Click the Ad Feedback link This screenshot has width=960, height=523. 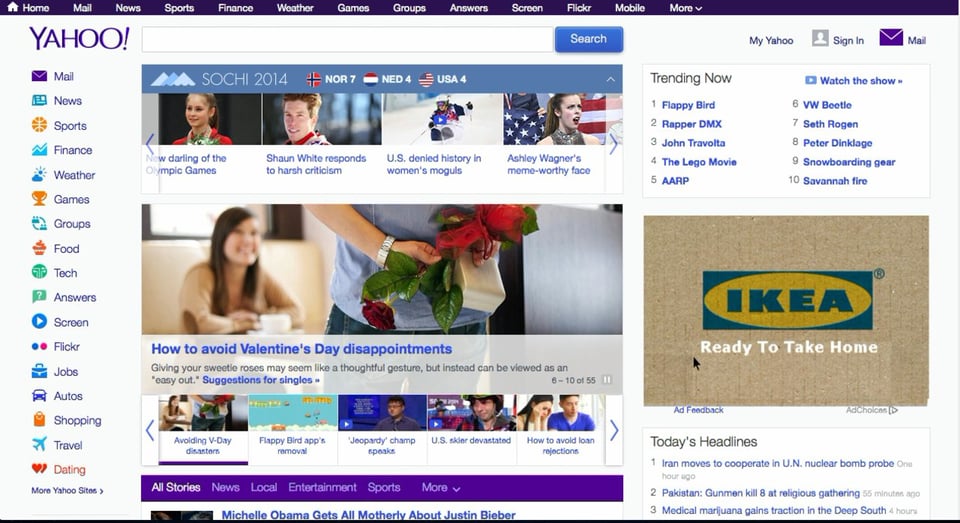[x=699, y=410]
